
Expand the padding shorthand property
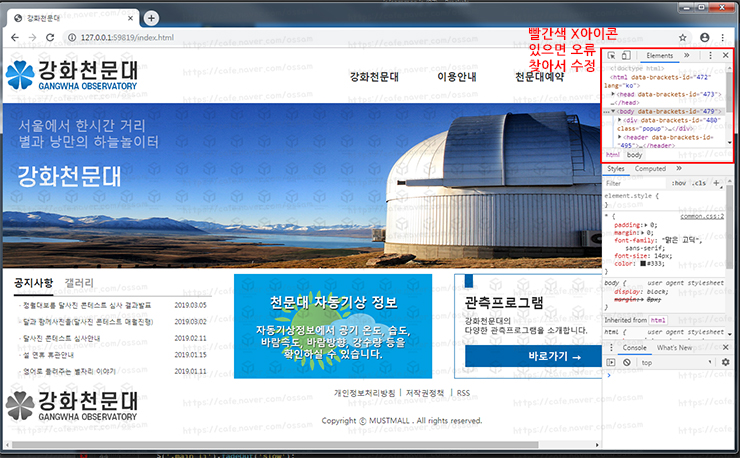point(646,225)
